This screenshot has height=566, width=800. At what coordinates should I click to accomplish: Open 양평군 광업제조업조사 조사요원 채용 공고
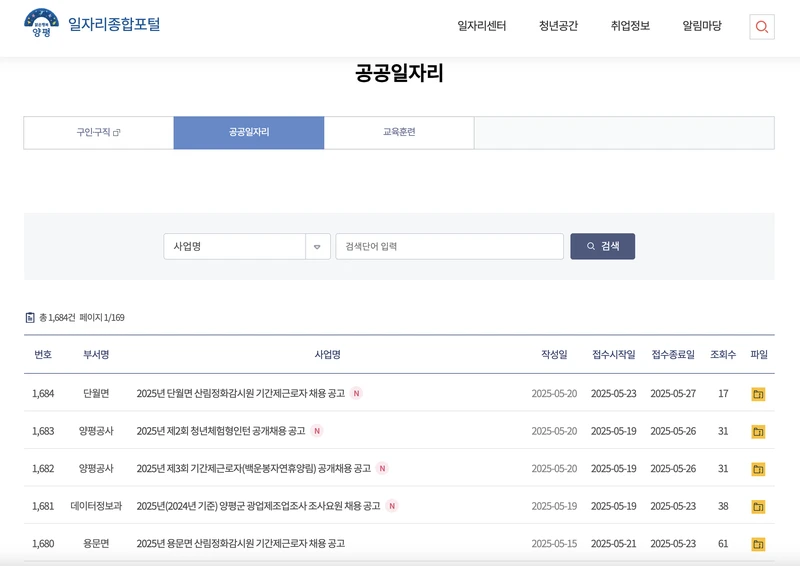258,506
